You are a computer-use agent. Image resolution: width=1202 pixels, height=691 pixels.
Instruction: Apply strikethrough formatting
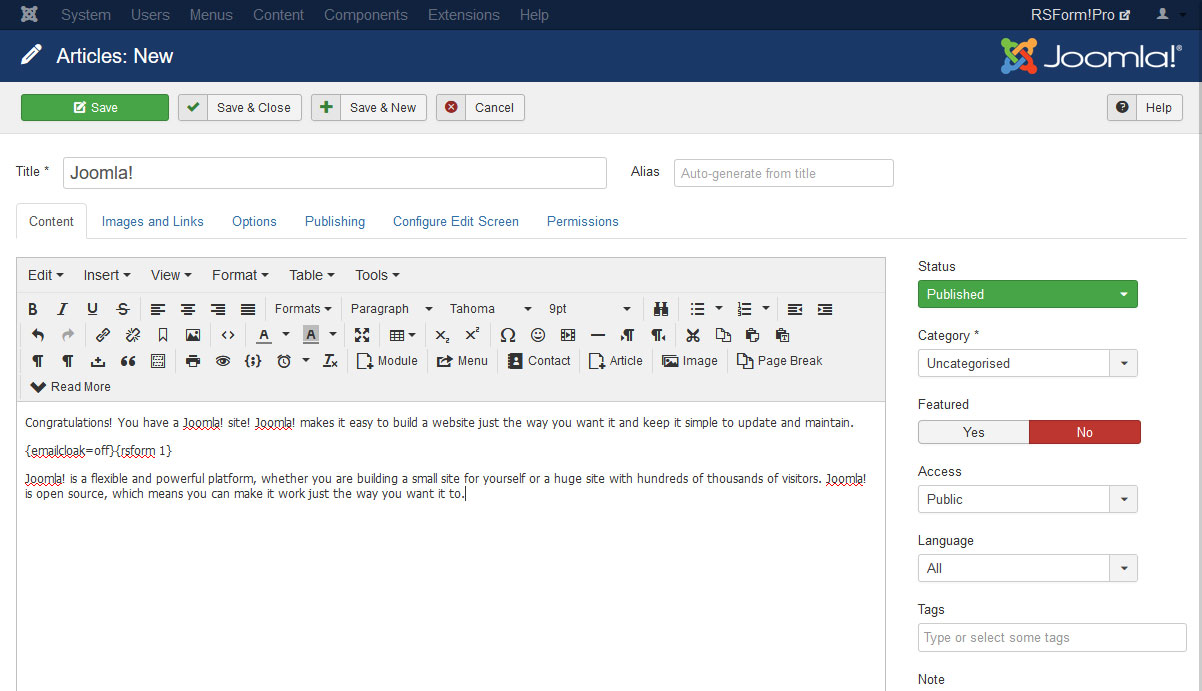(x=123, y=309)
